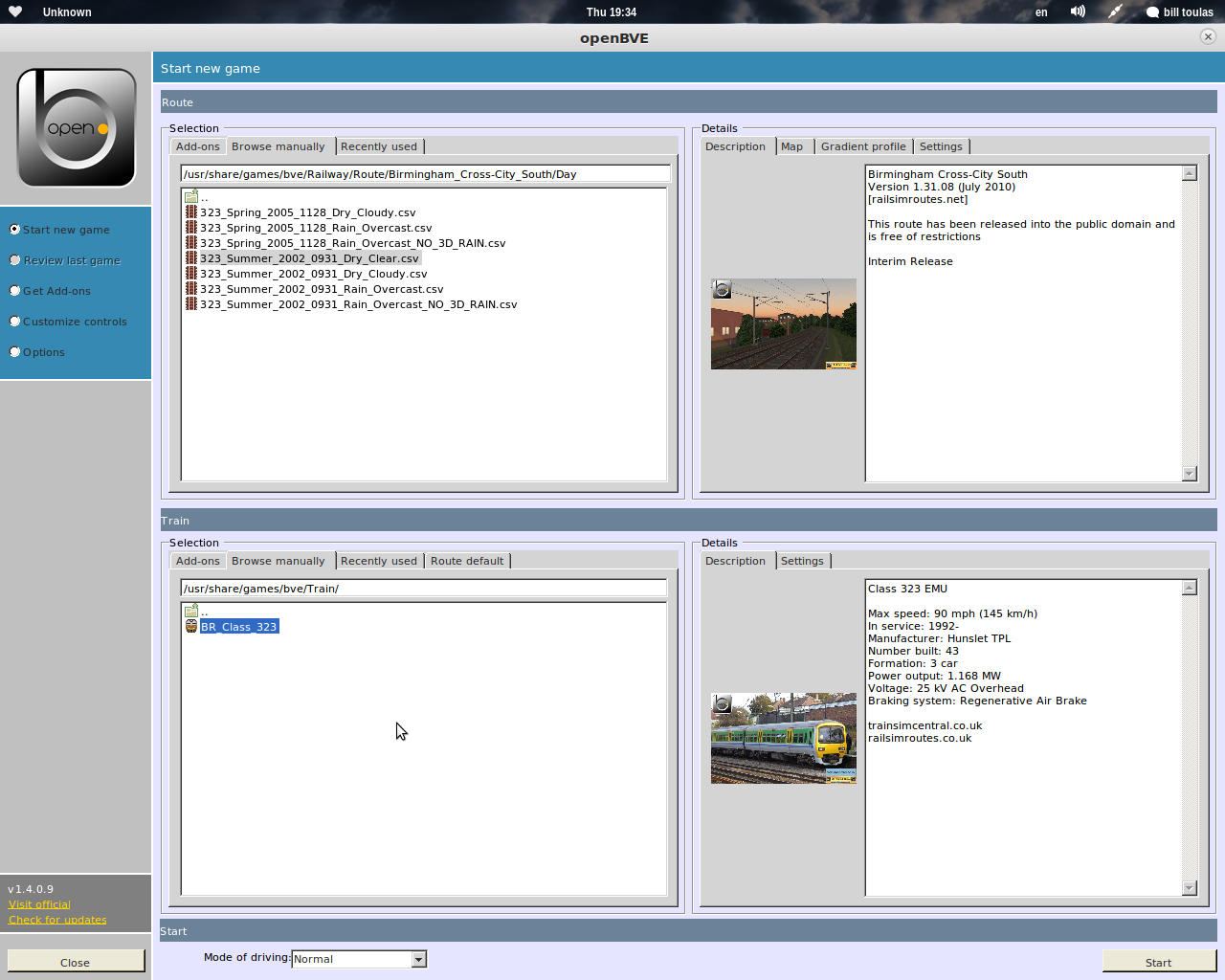Click the Unknown application menu label

pyautogui.click(x=67, y=12)
